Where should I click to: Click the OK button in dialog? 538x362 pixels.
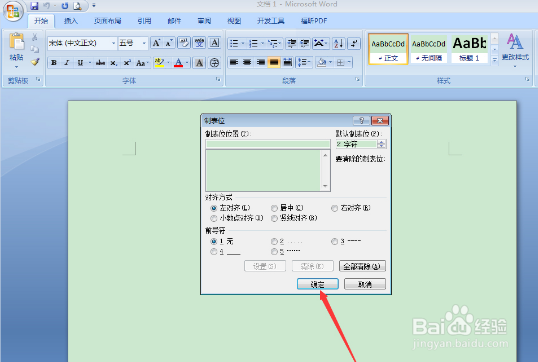pos(318,284)
